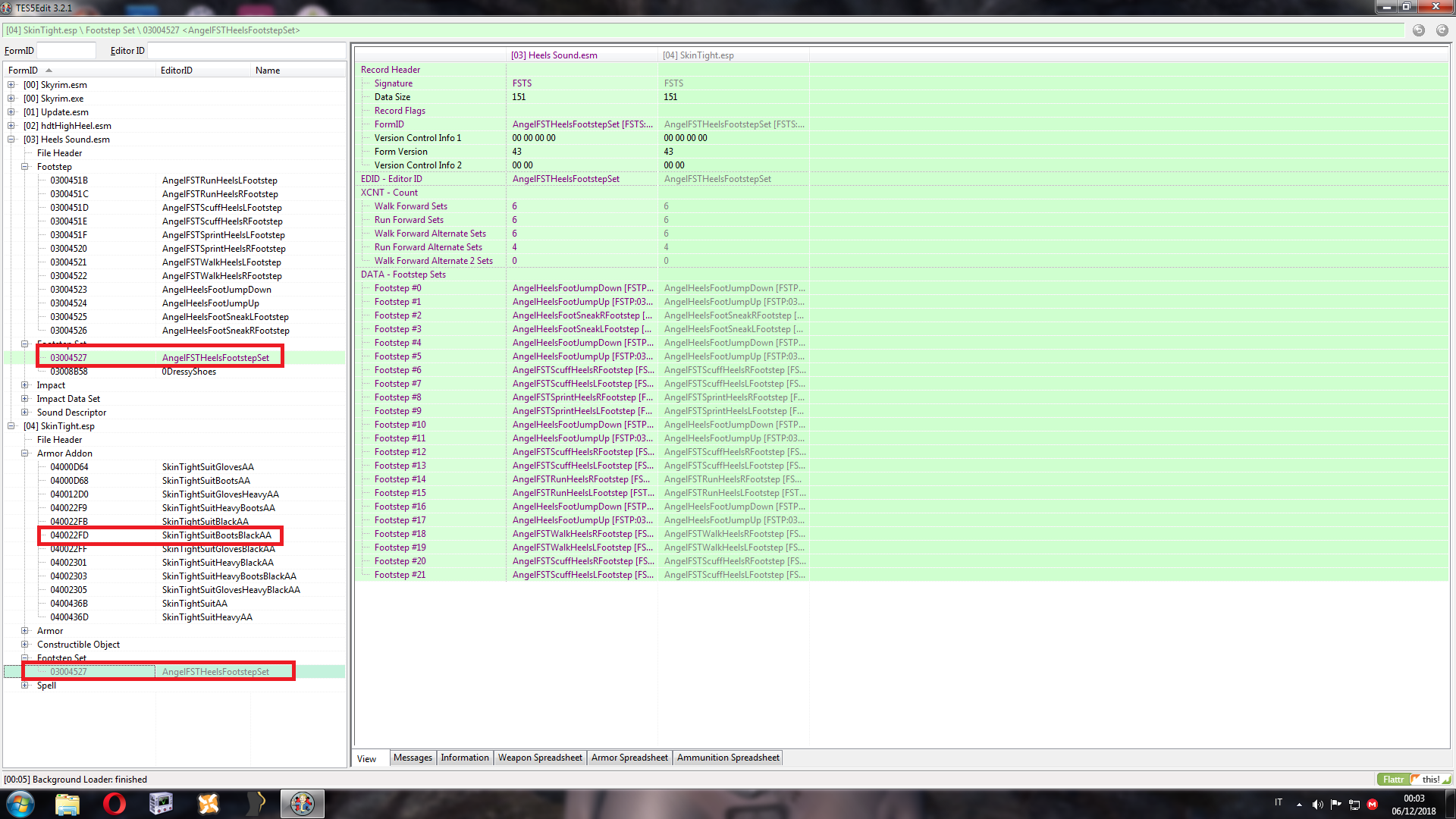
Task: Collapse the Footstep group under Heels Sound.esm
Action: point(25,167)
